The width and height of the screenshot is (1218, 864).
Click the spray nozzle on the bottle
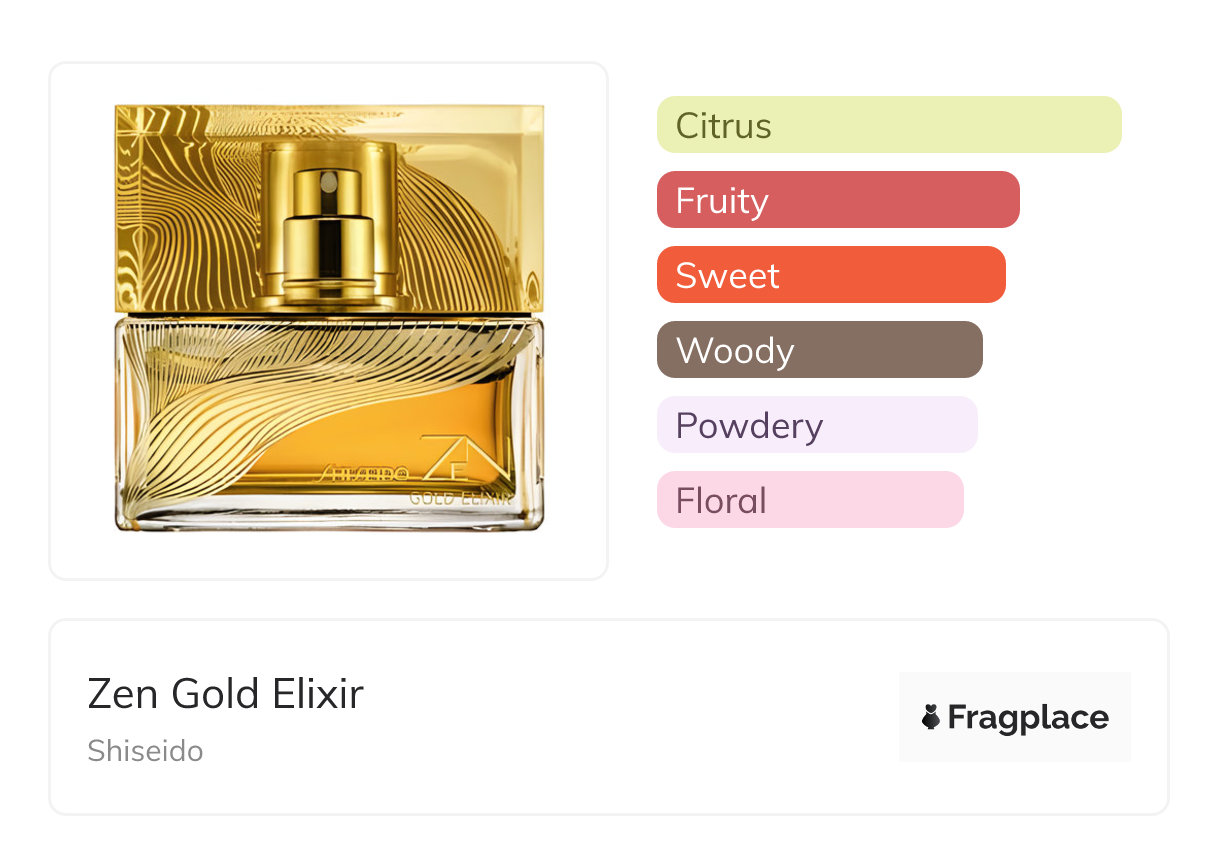coord(327,183)
